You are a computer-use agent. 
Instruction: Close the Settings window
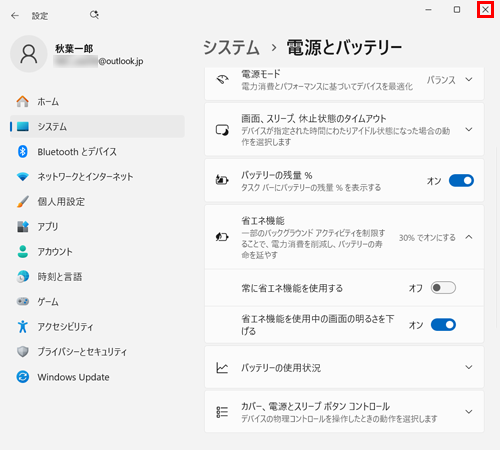pyautogui.click(x=485, y=10)
